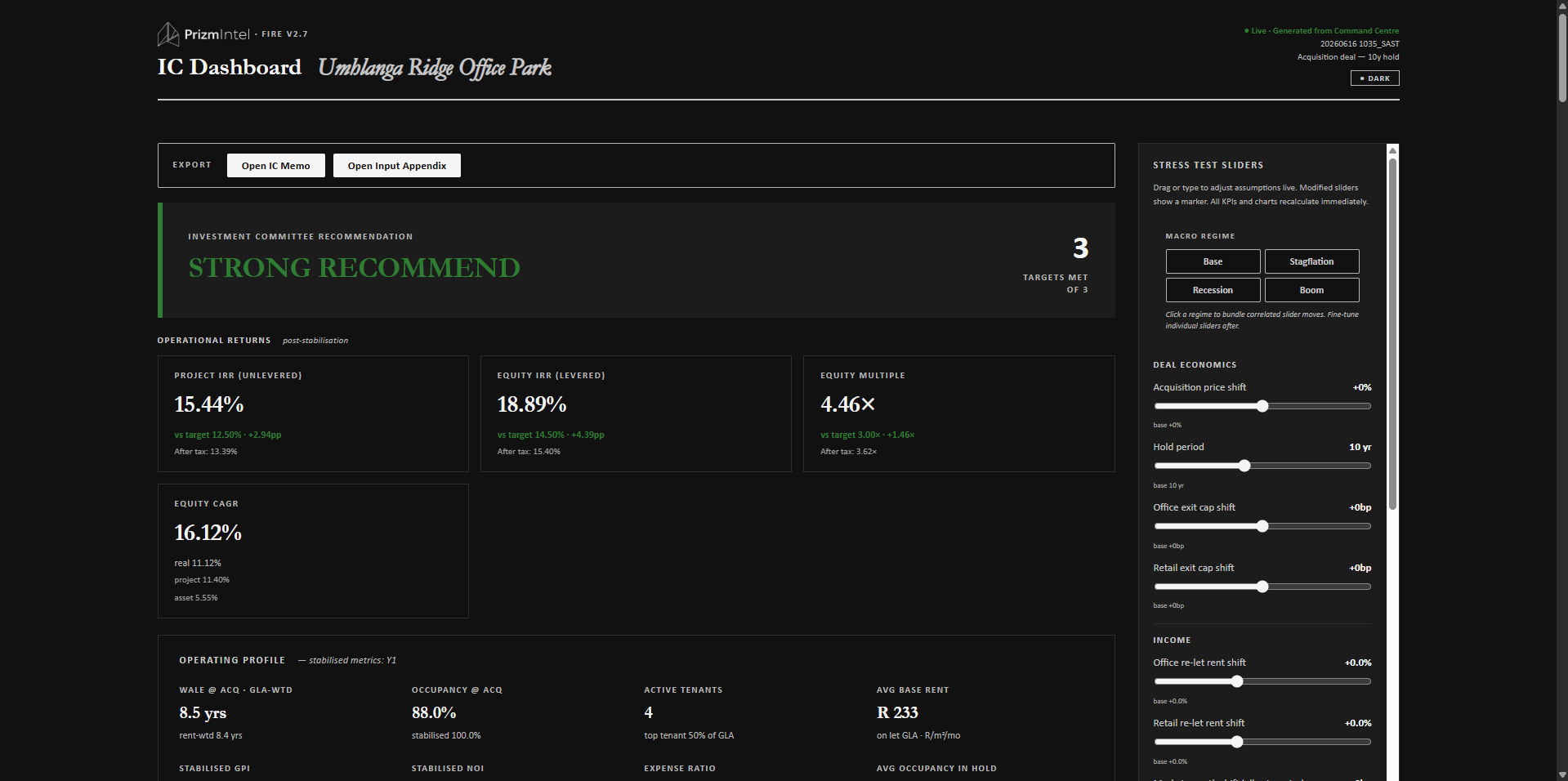
Task: Click the Office exit cap shift slider handle
Action: coord(1262,526)
